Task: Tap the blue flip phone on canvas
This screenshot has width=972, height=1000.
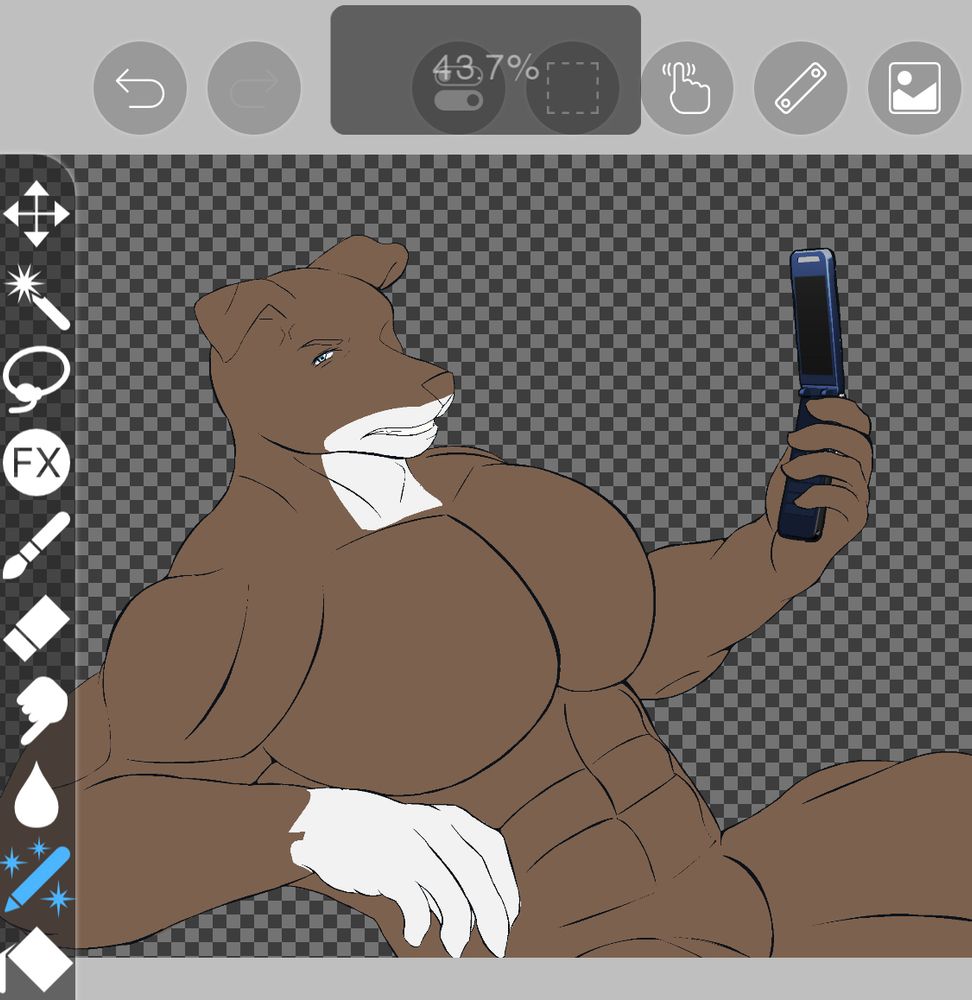Action: coord(813,393)
